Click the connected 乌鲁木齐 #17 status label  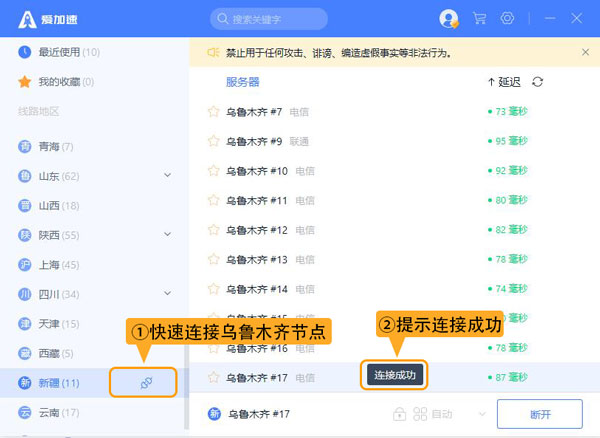259,414
